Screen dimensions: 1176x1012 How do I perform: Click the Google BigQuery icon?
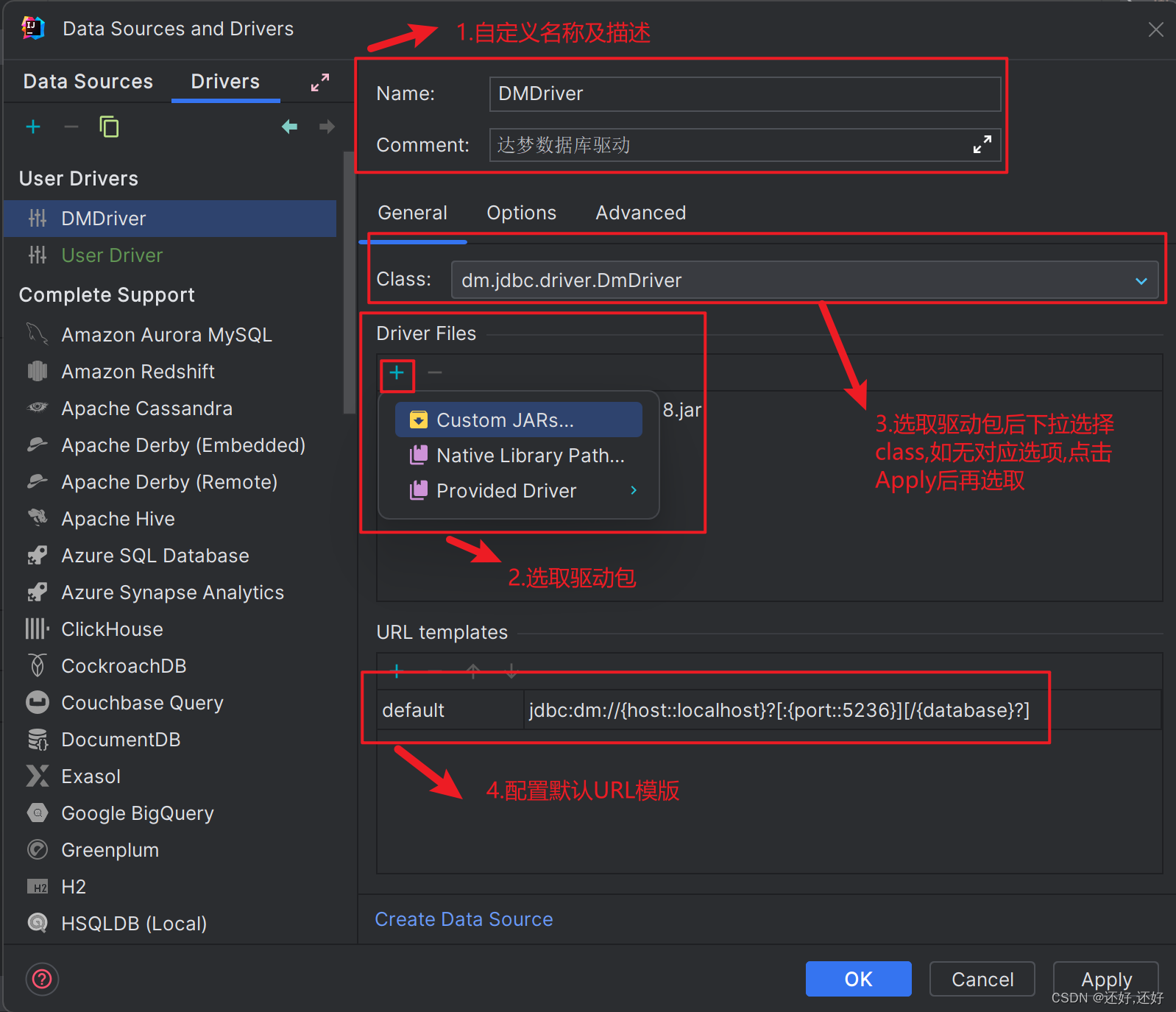[x=38, y=813]
